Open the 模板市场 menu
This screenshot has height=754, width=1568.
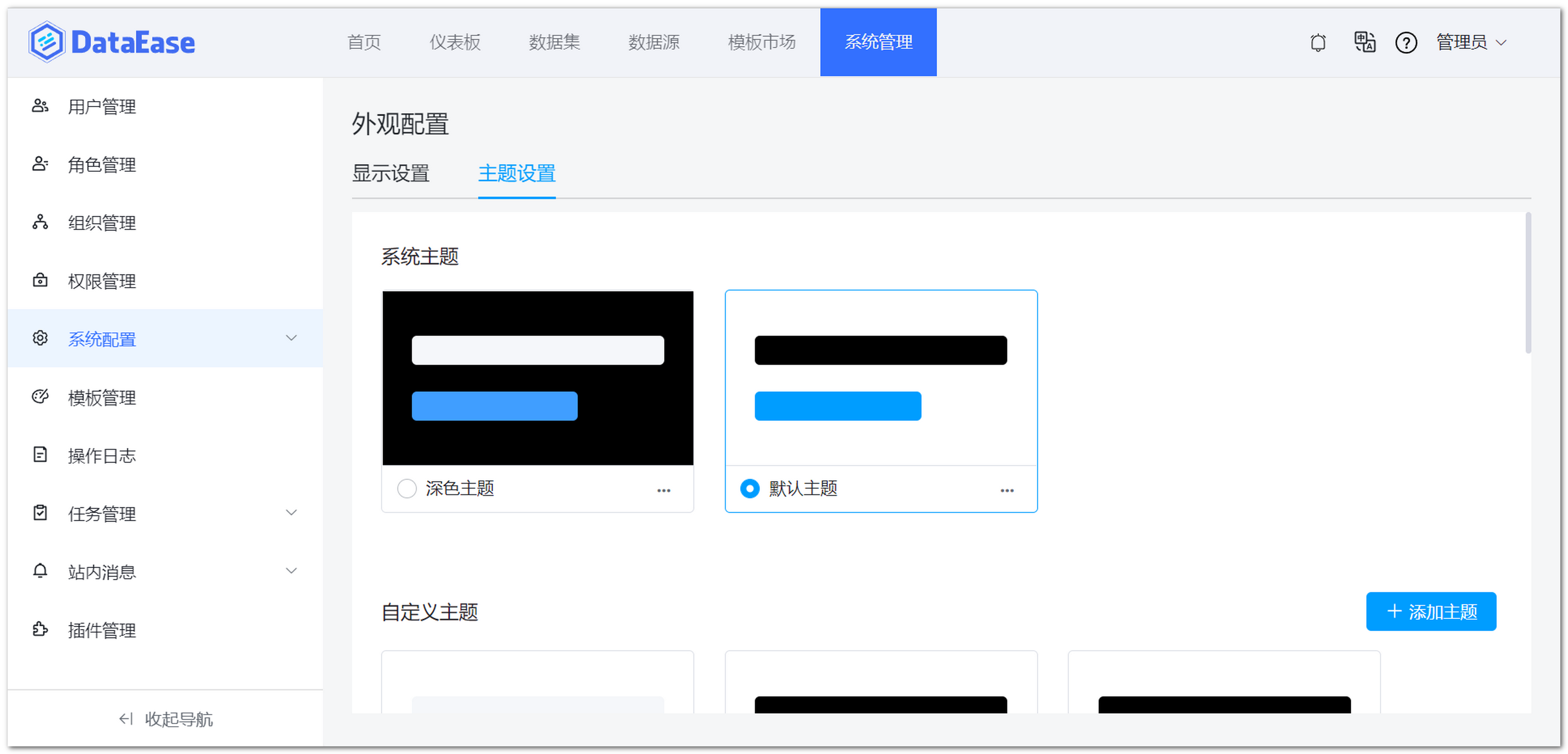(761, 42)
